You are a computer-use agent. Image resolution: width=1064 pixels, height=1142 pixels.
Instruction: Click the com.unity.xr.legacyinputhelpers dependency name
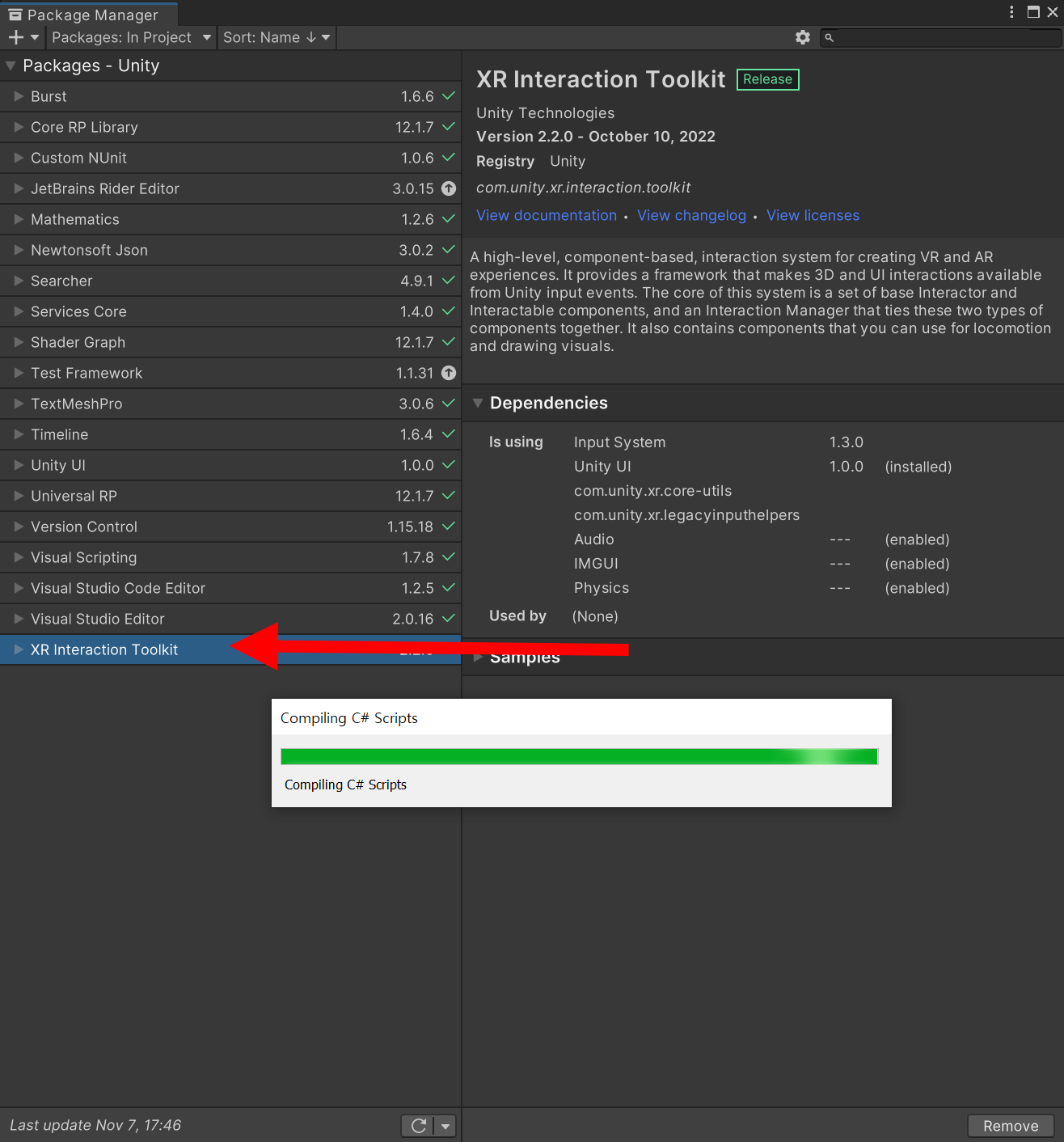tap(686, 515)
